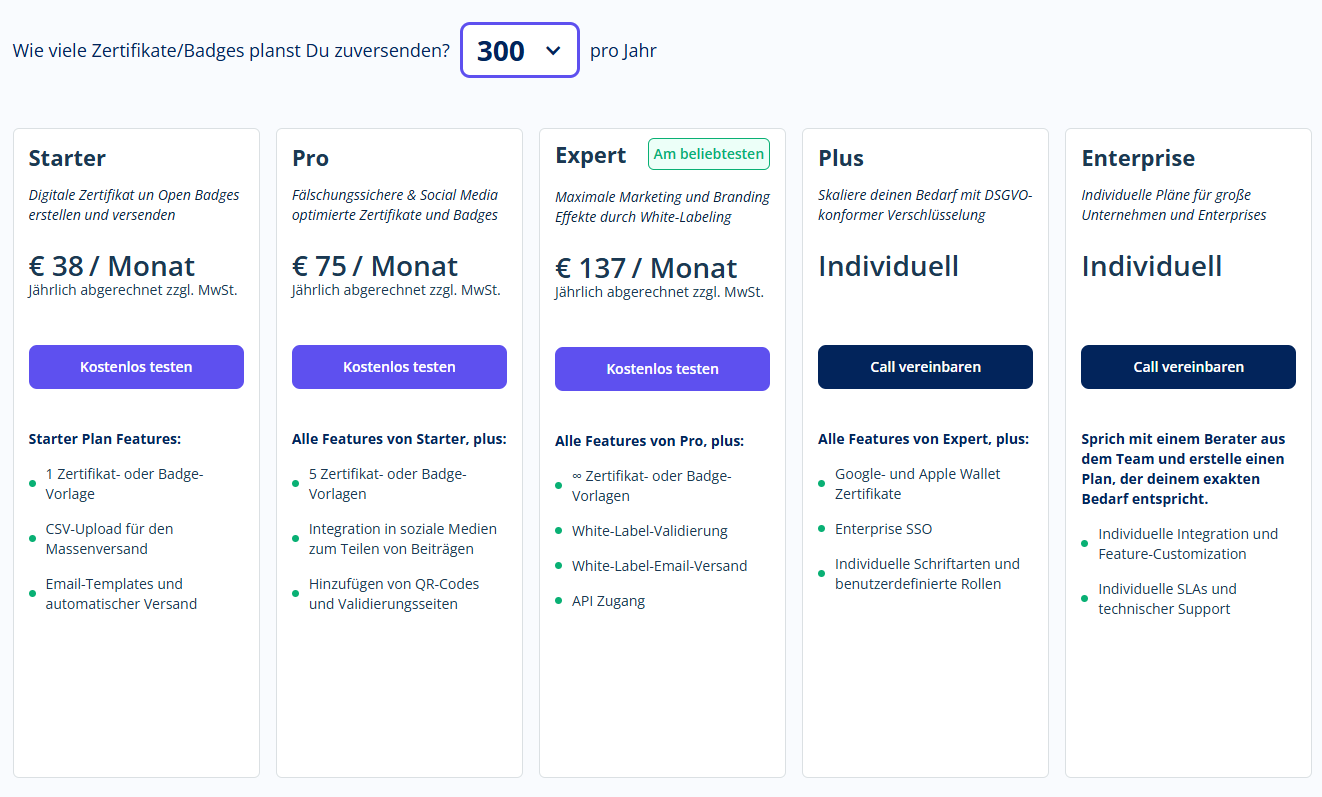The image size is (1322, 797).
Task: Select the Plus plan heading
Action: 841,158
